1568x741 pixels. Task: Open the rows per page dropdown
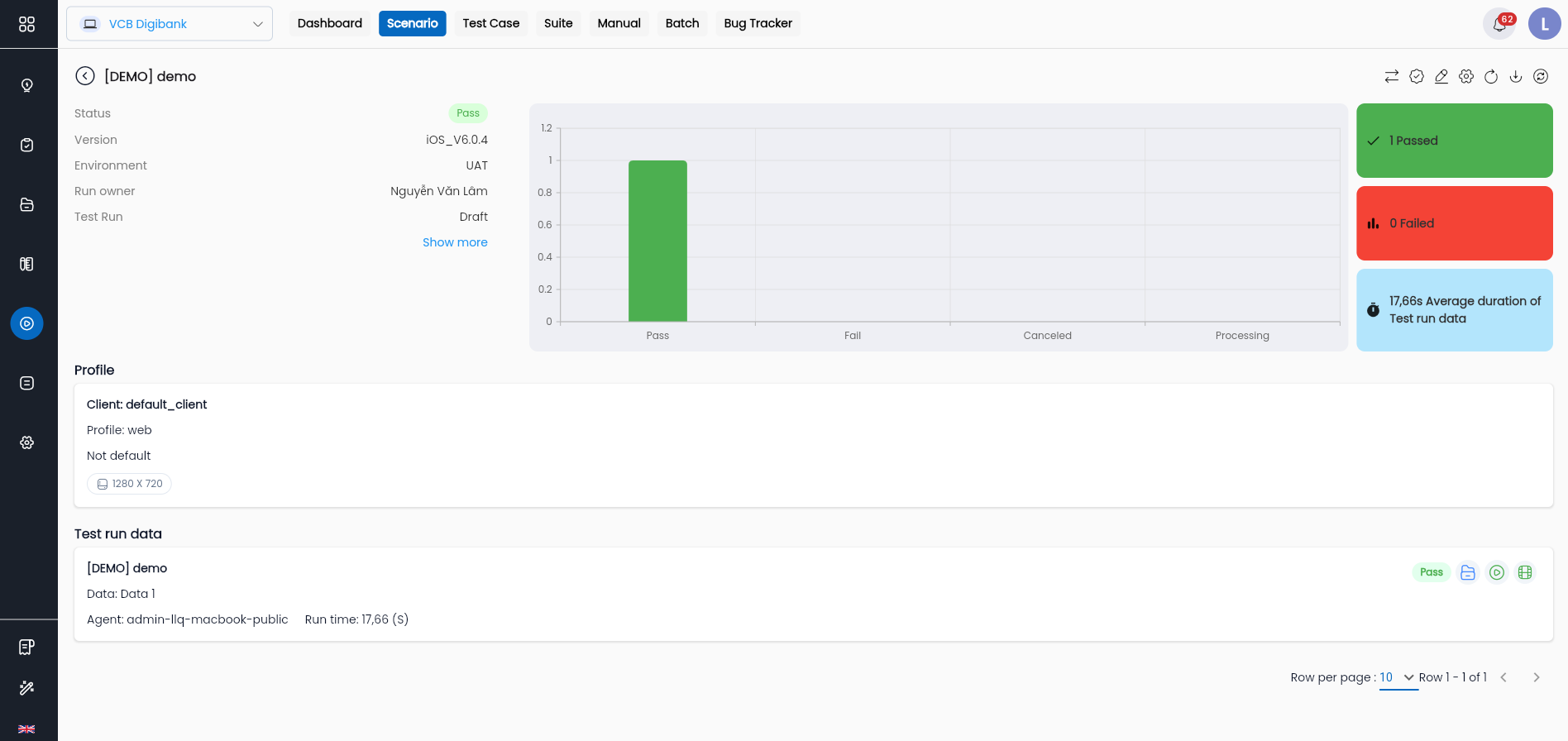[x=1398, y=677]
